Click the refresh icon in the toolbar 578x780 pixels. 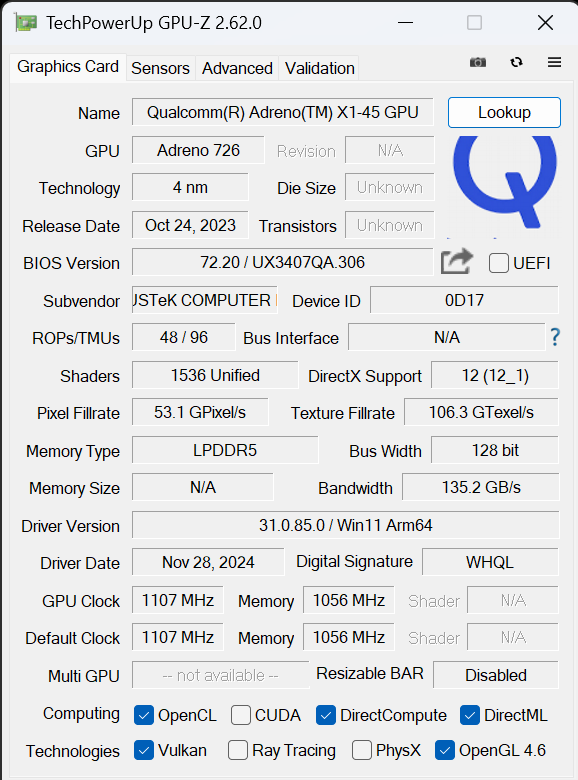point(516,62)
